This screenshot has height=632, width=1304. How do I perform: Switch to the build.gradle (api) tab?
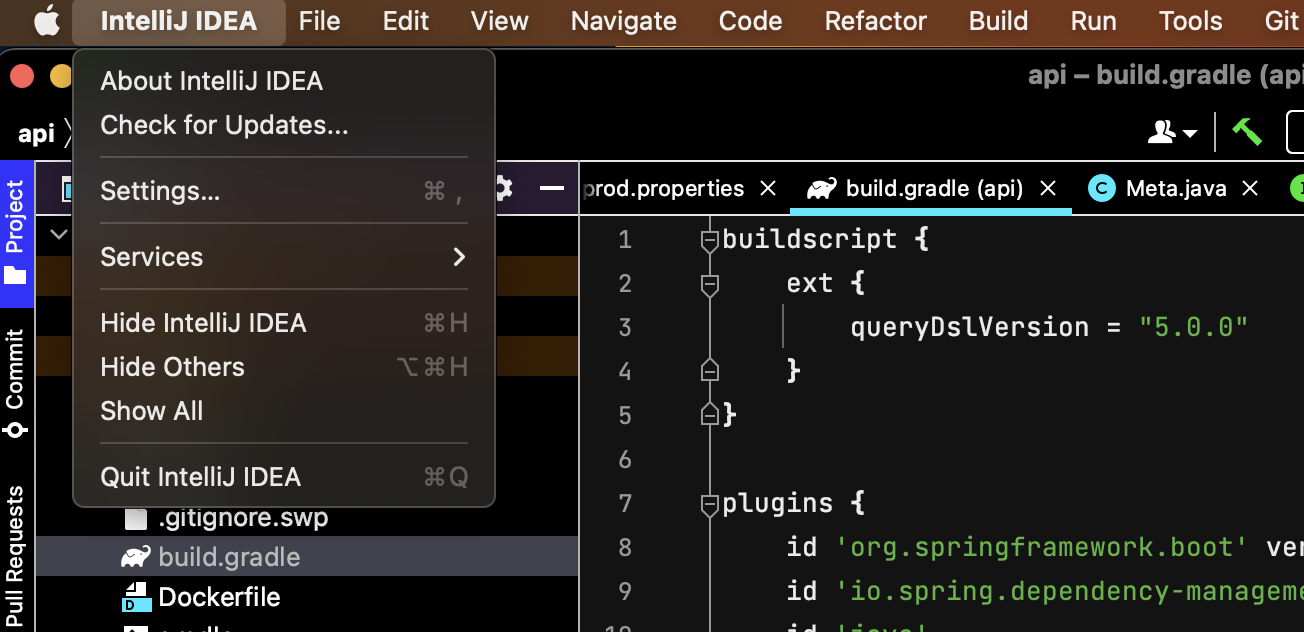pos(934,188)
